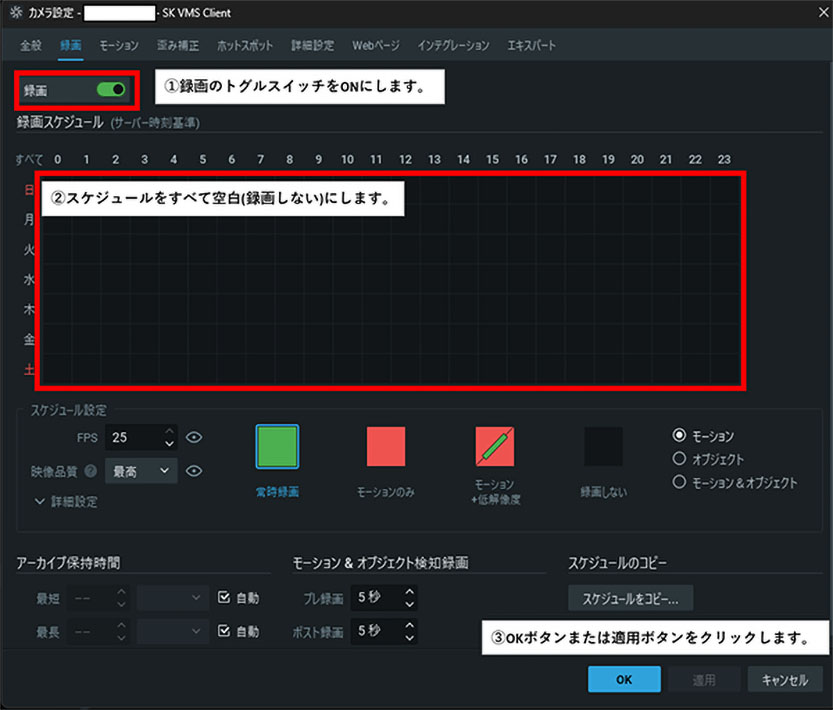833x710 pixels.
Task: Select the モーション radio button
Action: (679, 435)
